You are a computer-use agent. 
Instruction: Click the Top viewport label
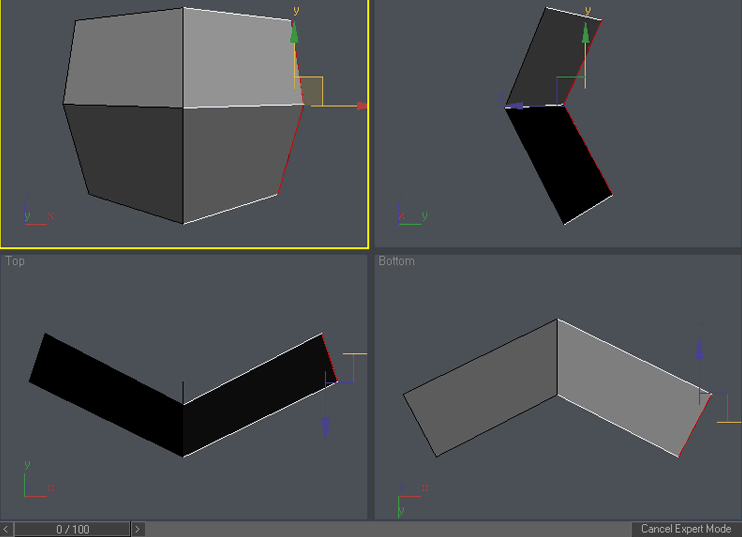click(16, 261)
